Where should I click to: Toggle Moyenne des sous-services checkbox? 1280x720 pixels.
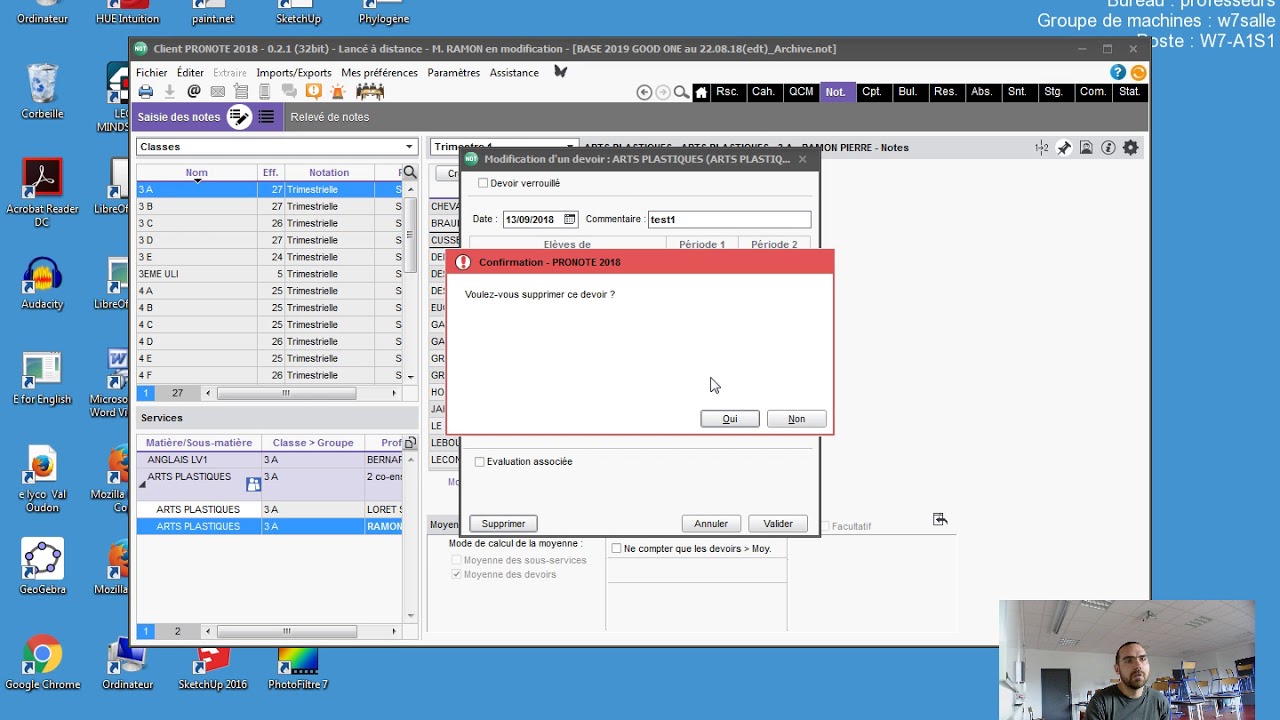[457, 560]
